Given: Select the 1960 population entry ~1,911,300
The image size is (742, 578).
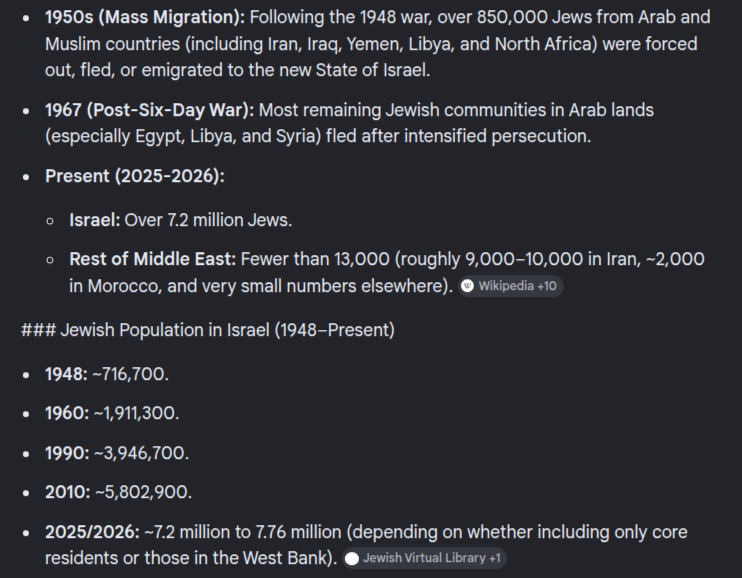Looking at the screenshot, I should click(x=112, y=413).
